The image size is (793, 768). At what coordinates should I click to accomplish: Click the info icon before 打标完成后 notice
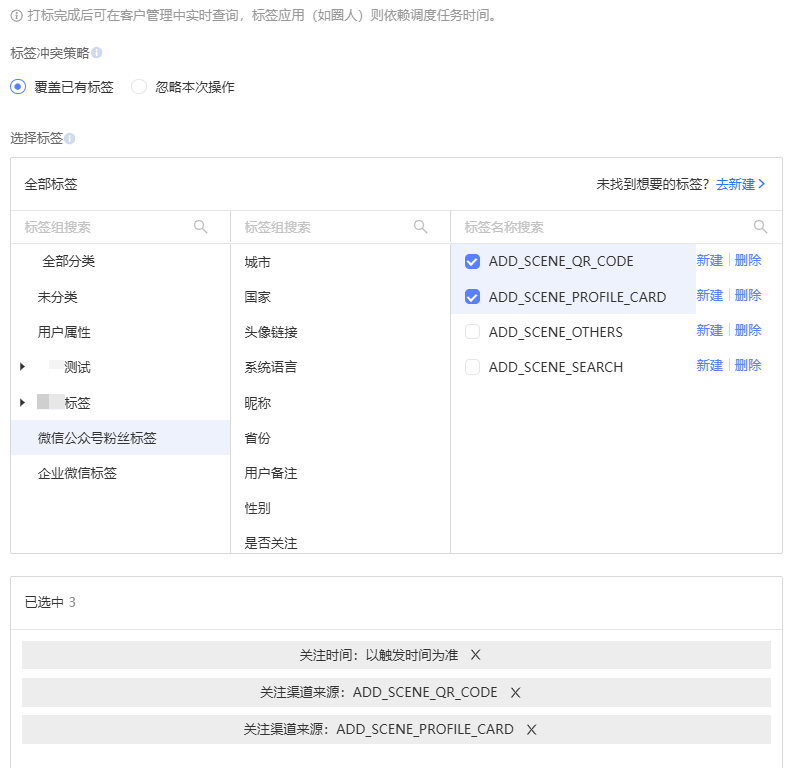point(17,16)
